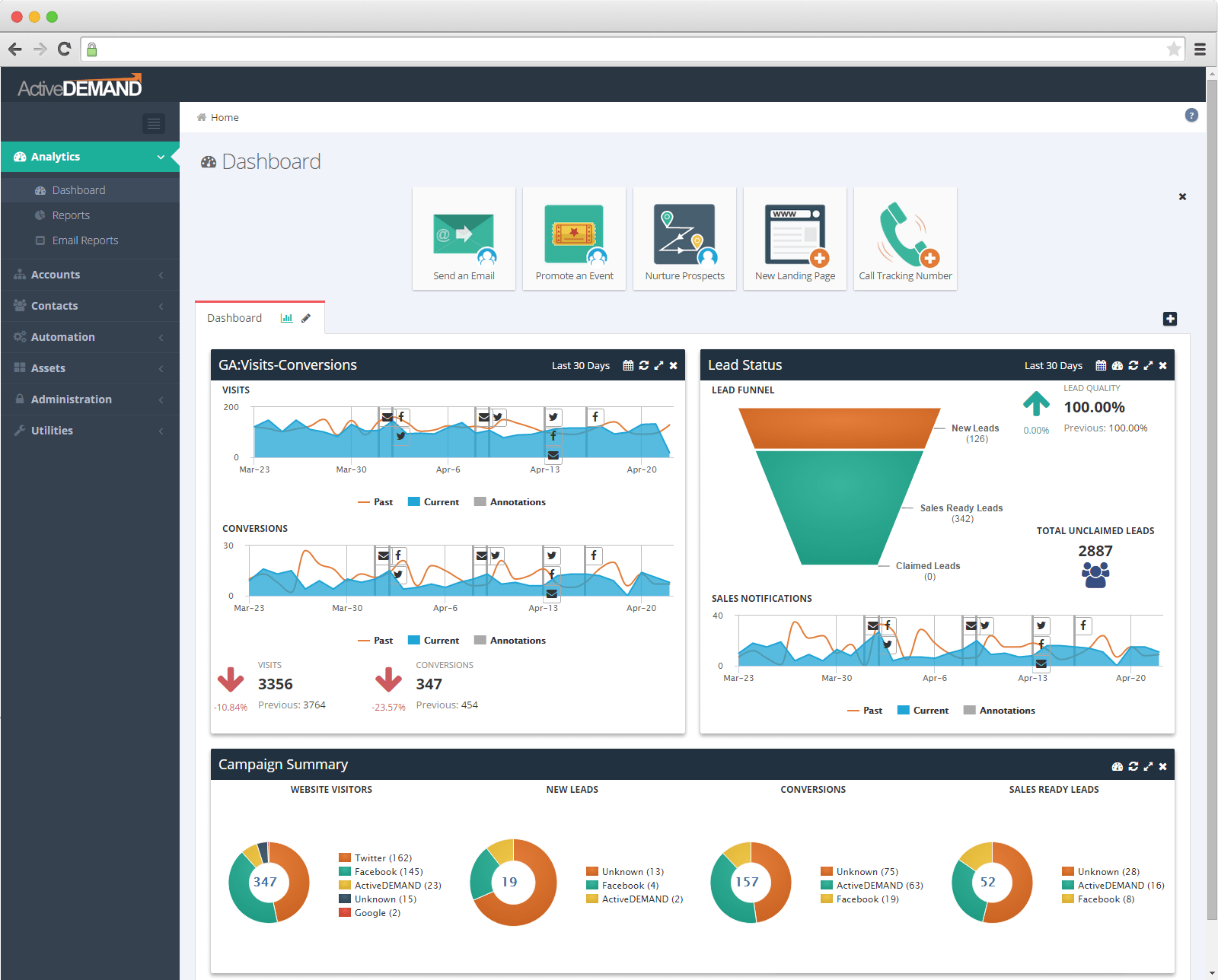This screenshot has width=1218, height=980.
Task: Toggle Past series in Conversions chart legend
Action: coord(375,641)
